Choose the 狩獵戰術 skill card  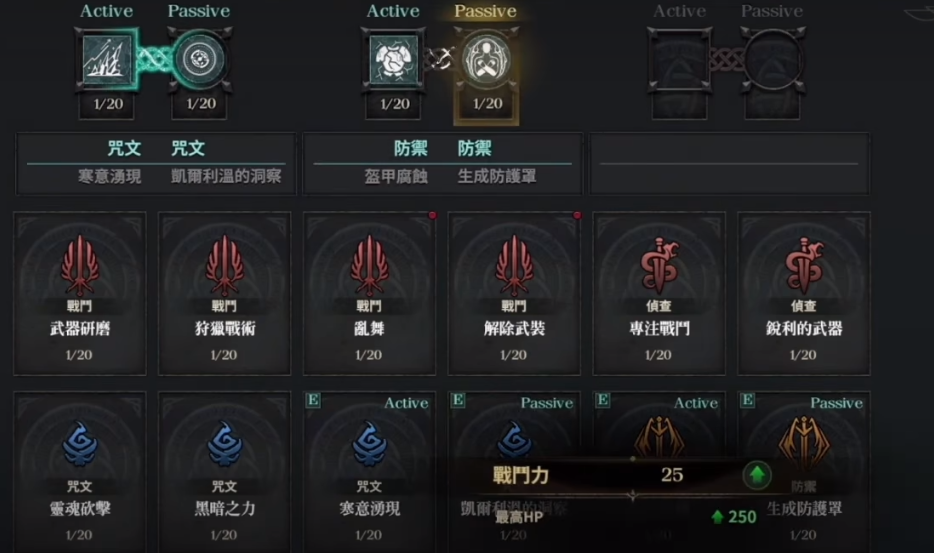(x=225, y=293)
